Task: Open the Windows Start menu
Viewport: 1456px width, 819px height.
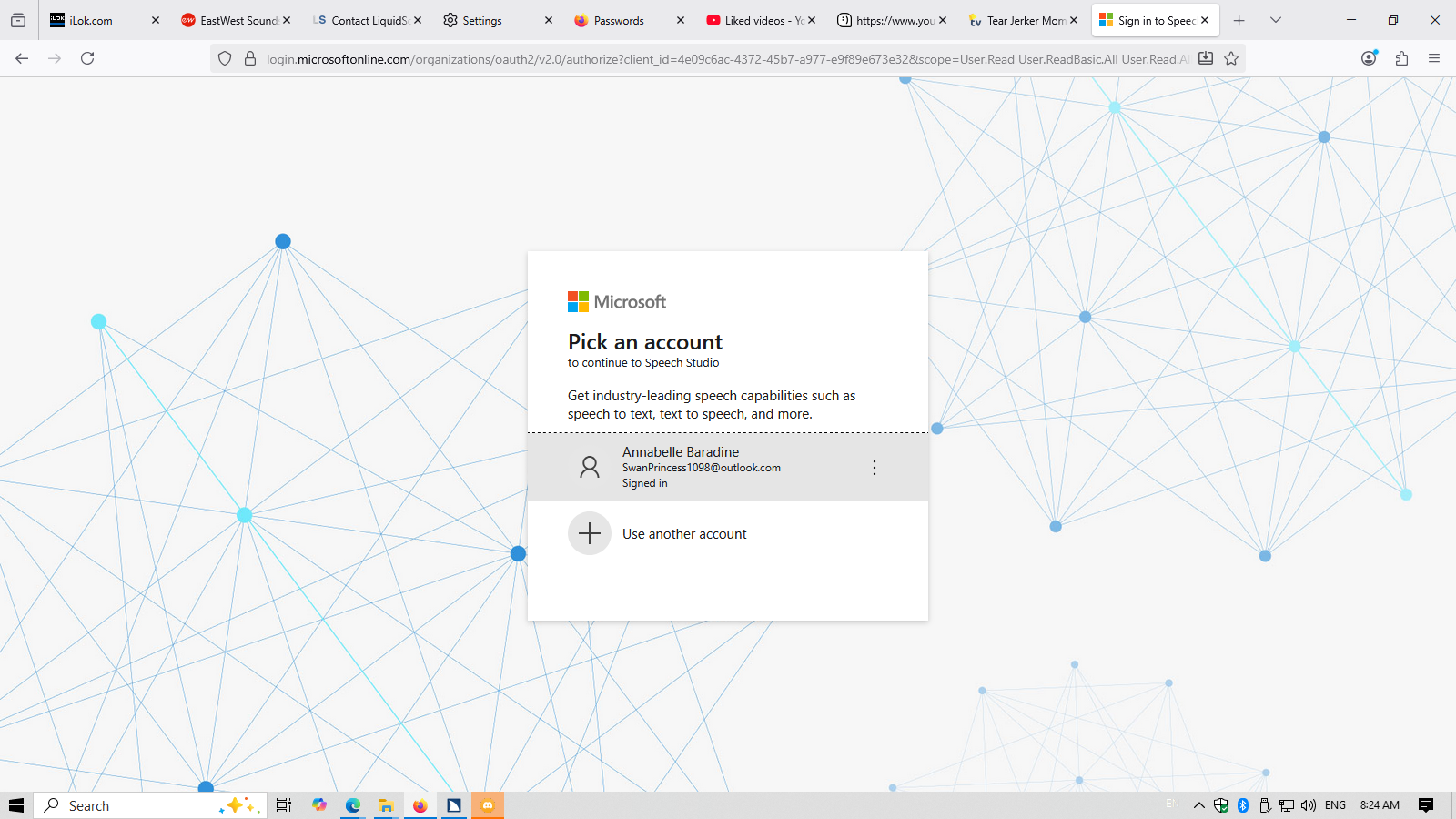Action: coord(16,805)
